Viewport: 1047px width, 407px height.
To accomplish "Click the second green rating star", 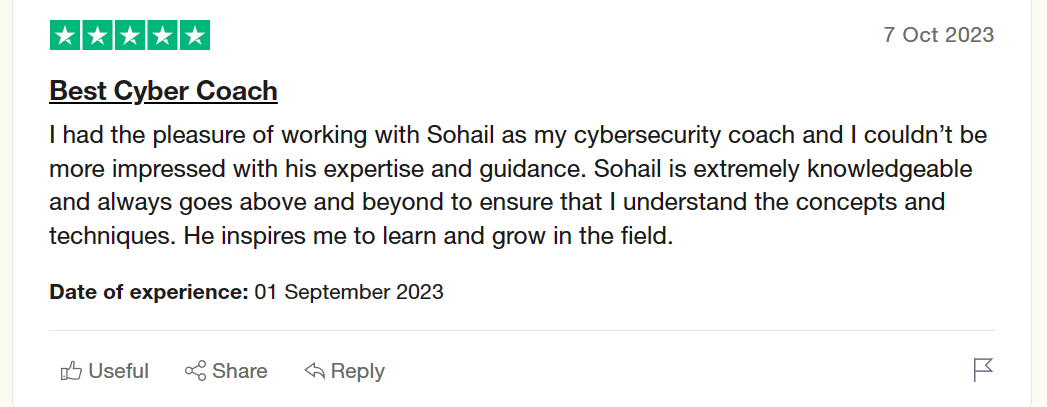I will pyautogui.click(x=98, y=36).
